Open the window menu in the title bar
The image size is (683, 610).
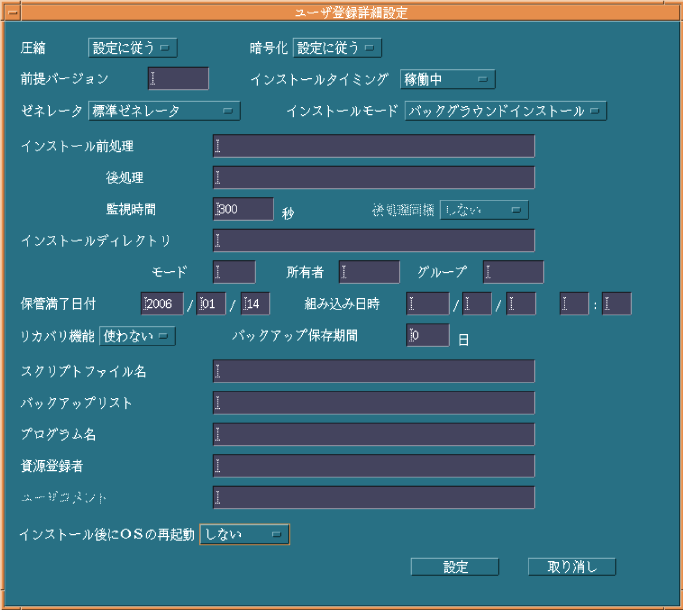coord(13,13)
